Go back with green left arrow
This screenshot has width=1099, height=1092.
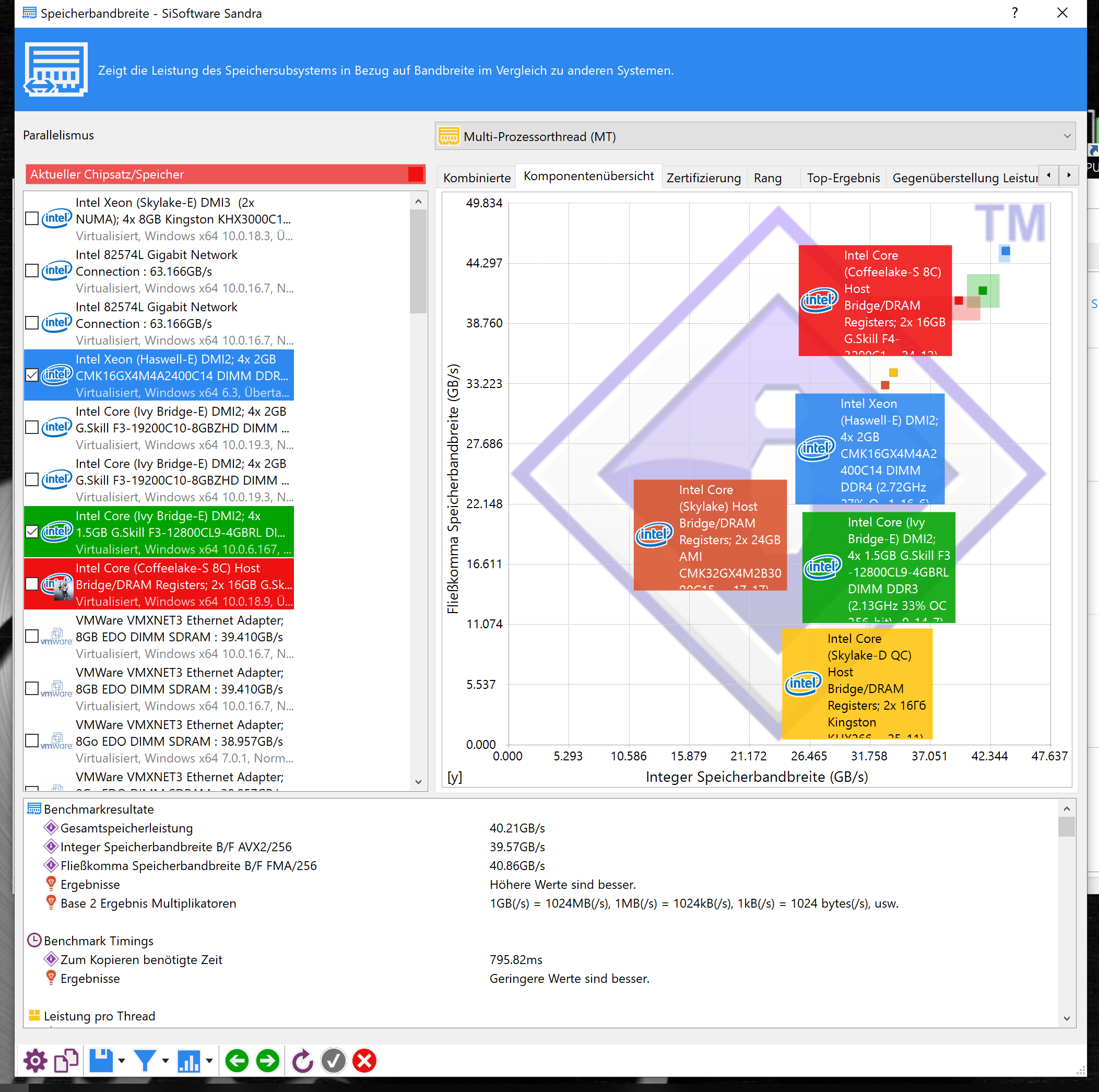click(237, 1061)
